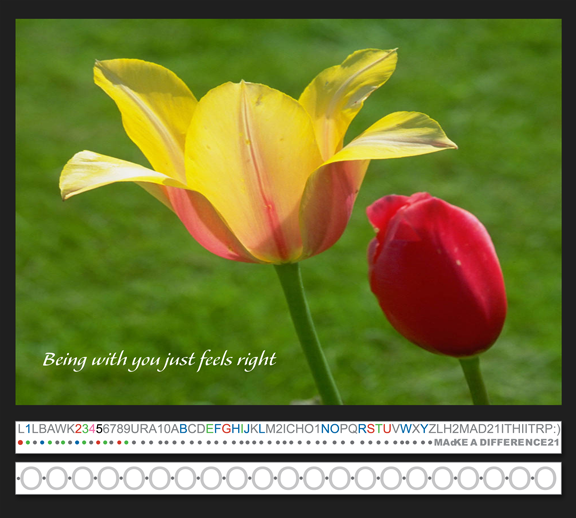The height and width of the screenshot is (518, 576).
Task: Click the smiley :) at row end
Action: [556, 429]
